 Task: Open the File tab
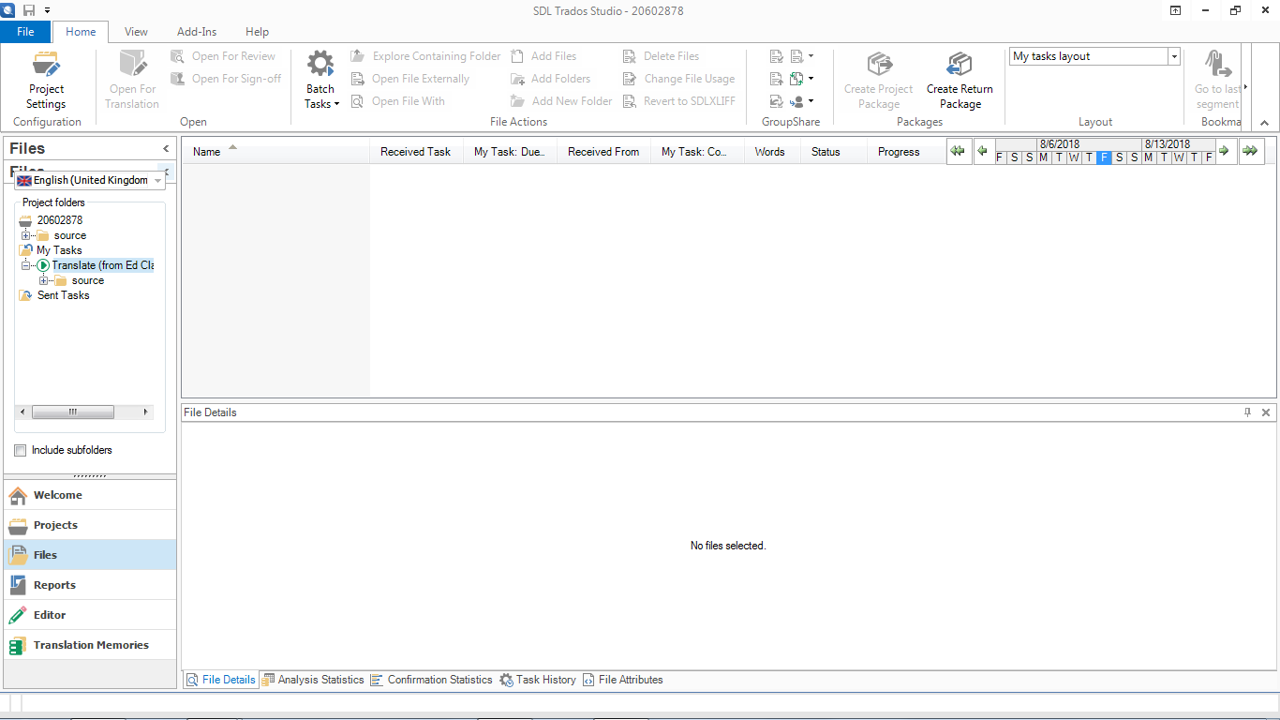click(x=25, y=32)
